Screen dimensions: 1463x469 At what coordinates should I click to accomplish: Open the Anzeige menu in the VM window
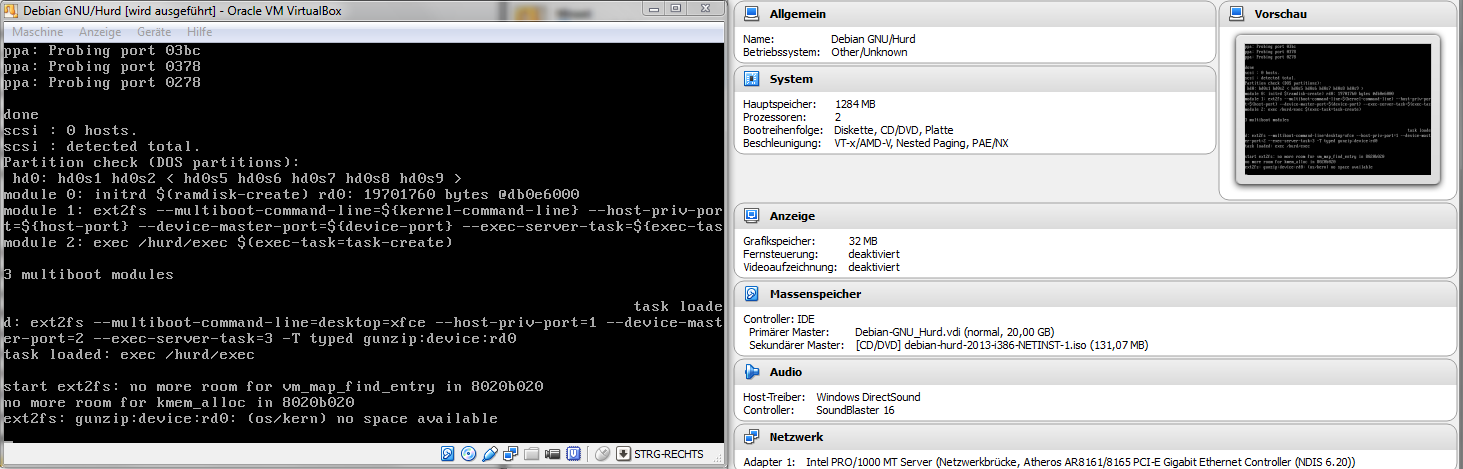100,32
